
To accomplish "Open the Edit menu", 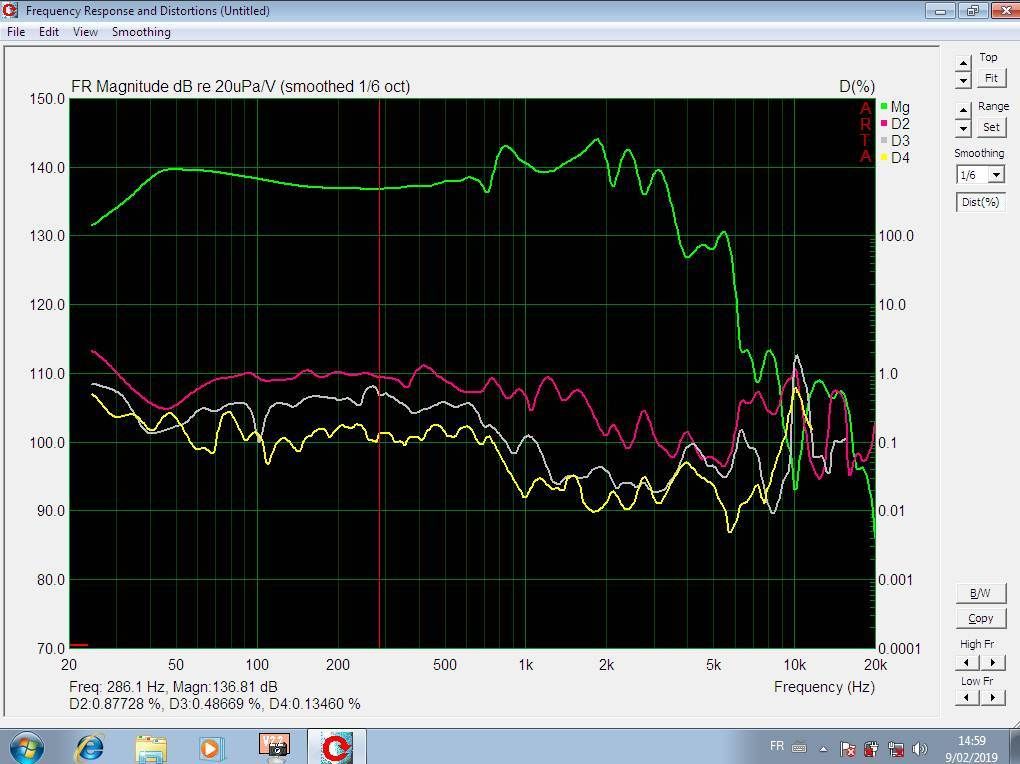I will 49,32.
